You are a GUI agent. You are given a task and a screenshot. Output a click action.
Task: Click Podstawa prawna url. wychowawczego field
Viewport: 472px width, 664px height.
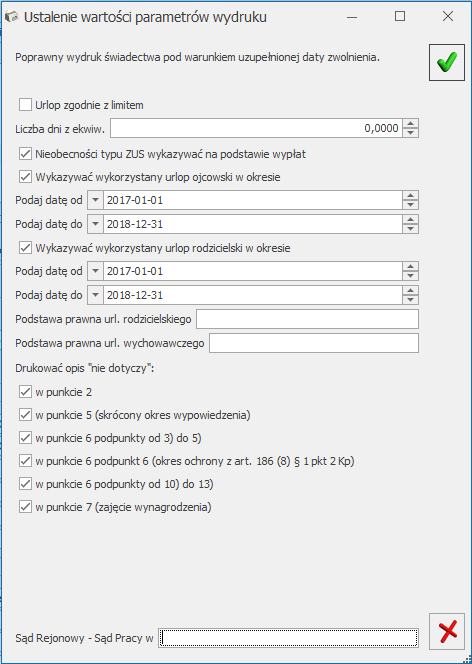click(314, 343)
